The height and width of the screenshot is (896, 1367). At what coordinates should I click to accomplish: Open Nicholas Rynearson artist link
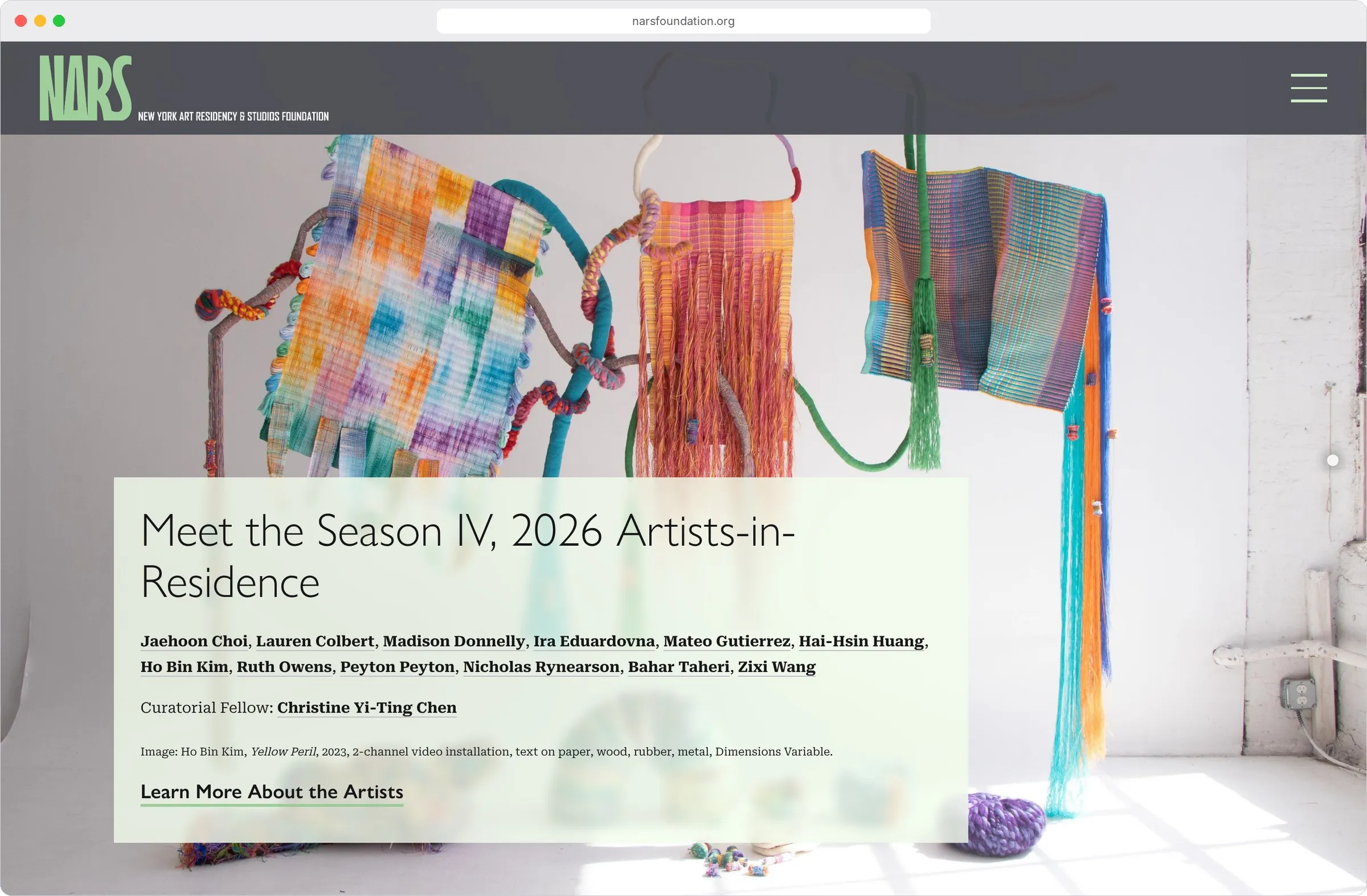tap(541, 667)
